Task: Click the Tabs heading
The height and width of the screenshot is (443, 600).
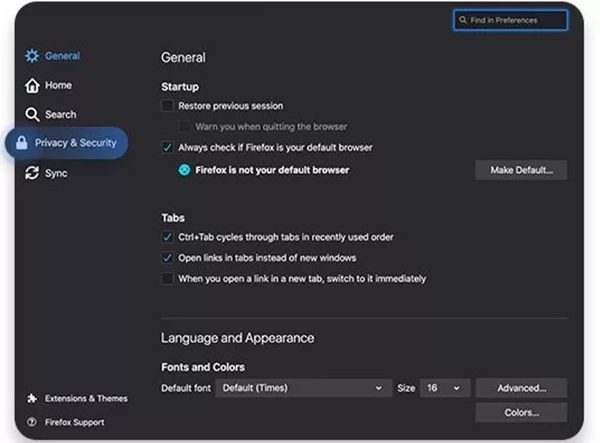Action: [x=173, y=218]
